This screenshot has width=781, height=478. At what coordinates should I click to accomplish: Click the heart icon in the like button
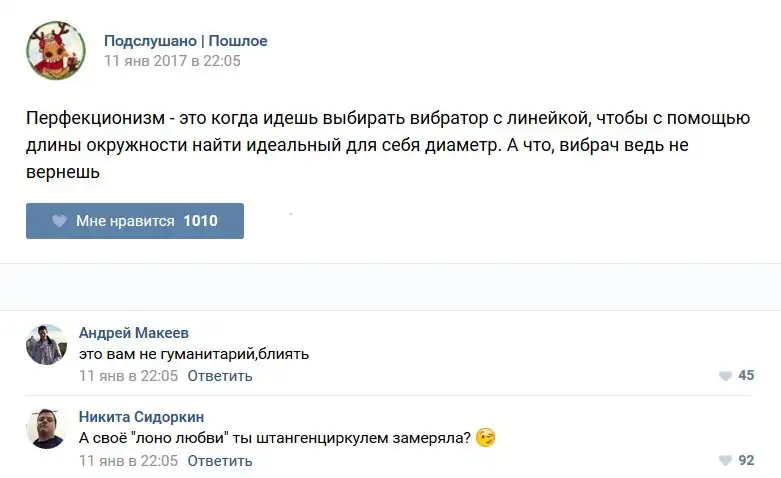[x=60, y=221]
